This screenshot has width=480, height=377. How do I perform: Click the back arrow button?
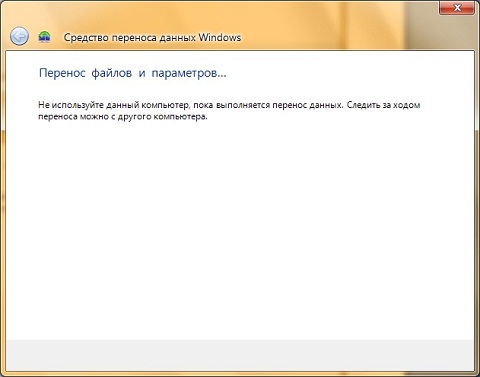pyautogui.click(x=19, y=36)
